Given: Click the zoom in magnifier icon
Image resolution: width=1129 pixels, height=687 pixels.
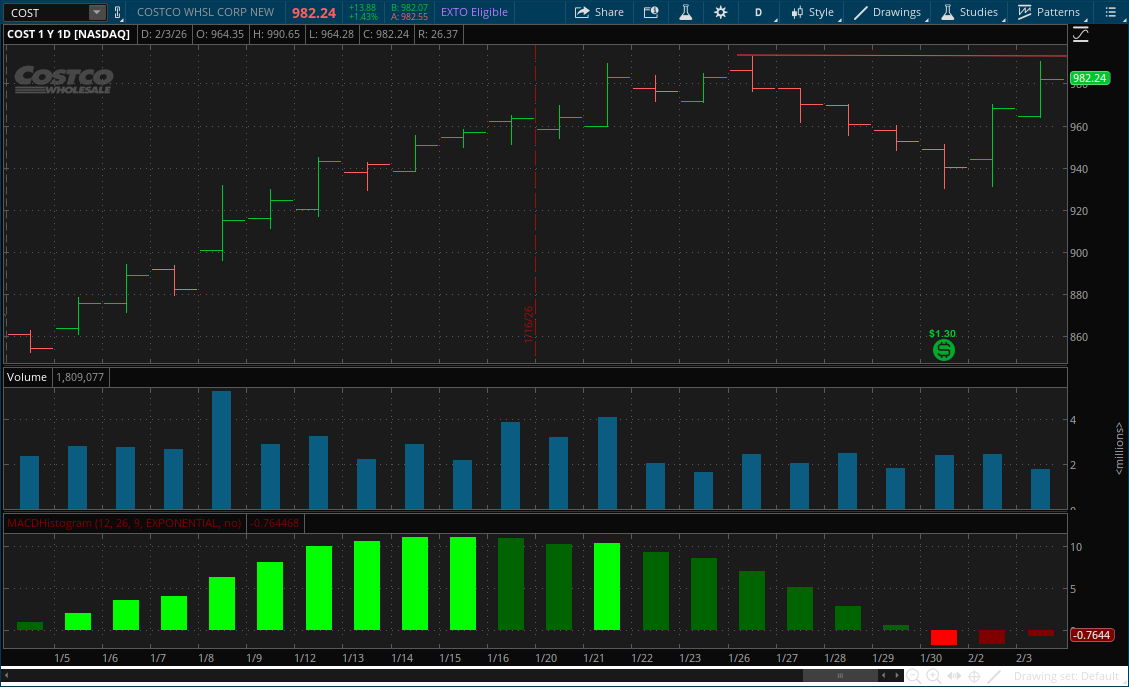Looking at the screenshot, I should tap(933, 676).
